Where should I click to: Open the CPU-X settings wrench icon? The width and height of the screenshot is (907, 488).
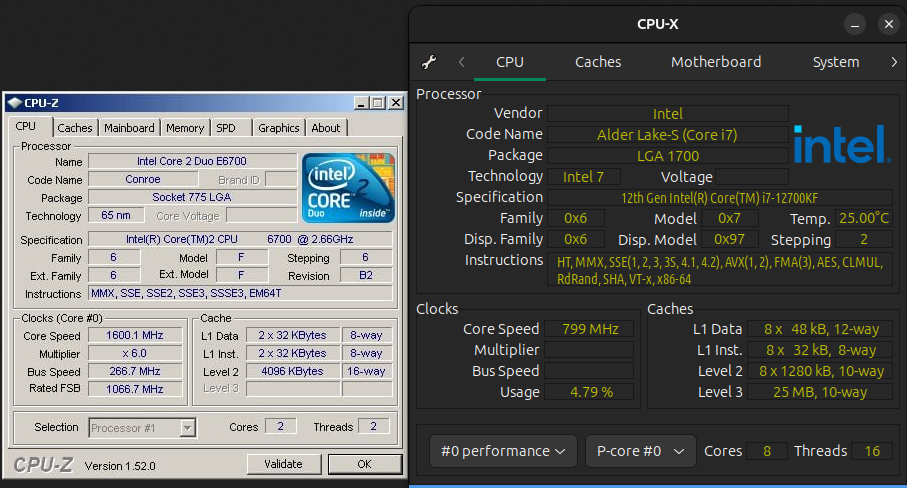click(x=429, y=62)
